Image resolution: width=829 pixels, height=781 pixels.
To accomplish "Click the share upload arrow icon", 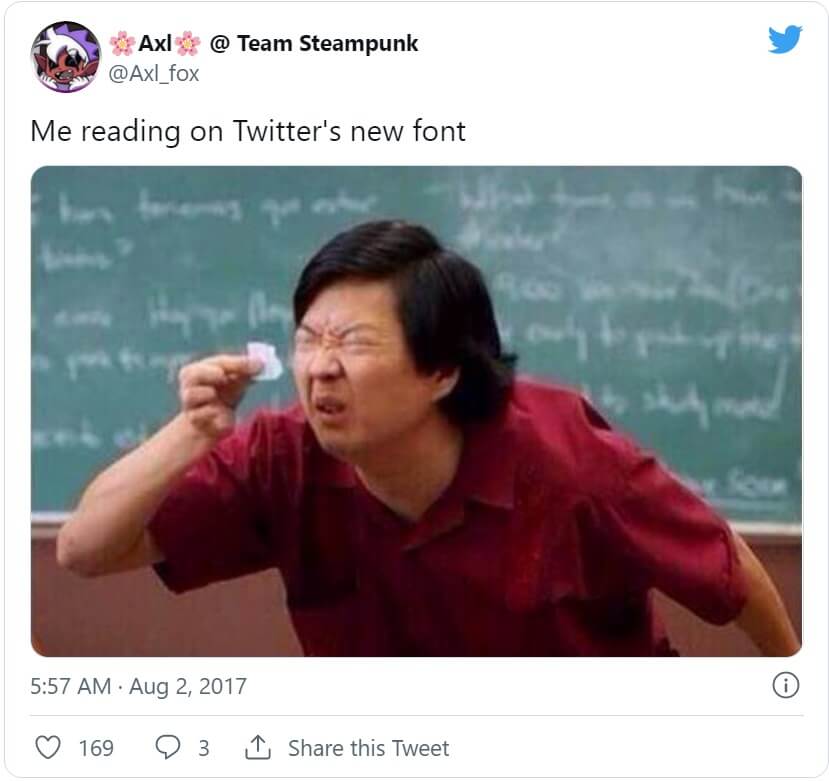I will click(x=258, y=747).
